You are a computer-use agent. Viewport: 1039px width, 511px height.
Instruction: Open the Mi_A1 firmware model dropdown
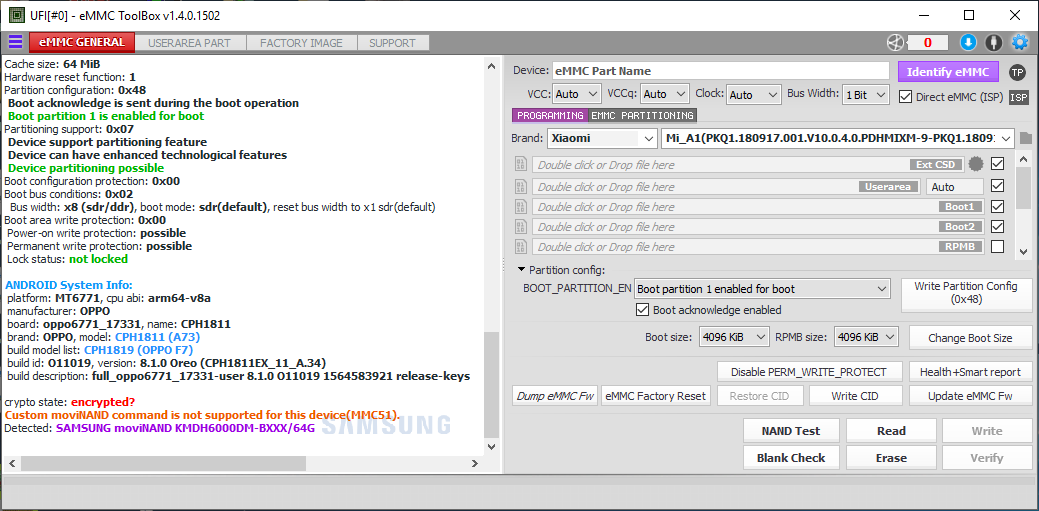pos(838,139)
